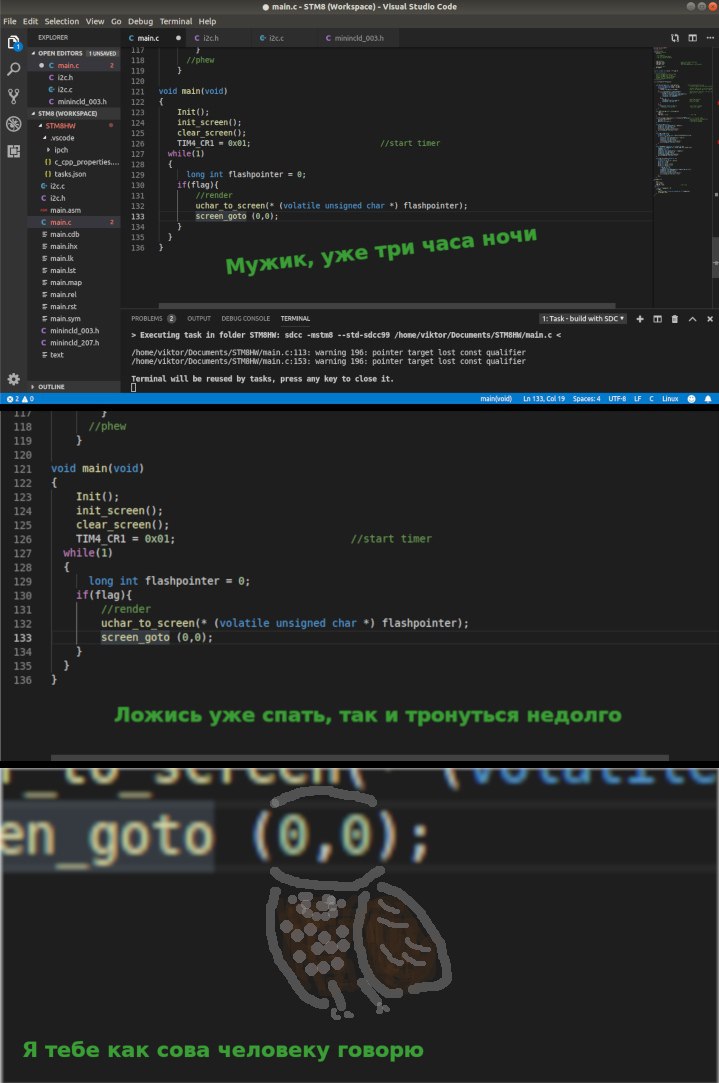Open the Manage gear menu

coord(13,378)
